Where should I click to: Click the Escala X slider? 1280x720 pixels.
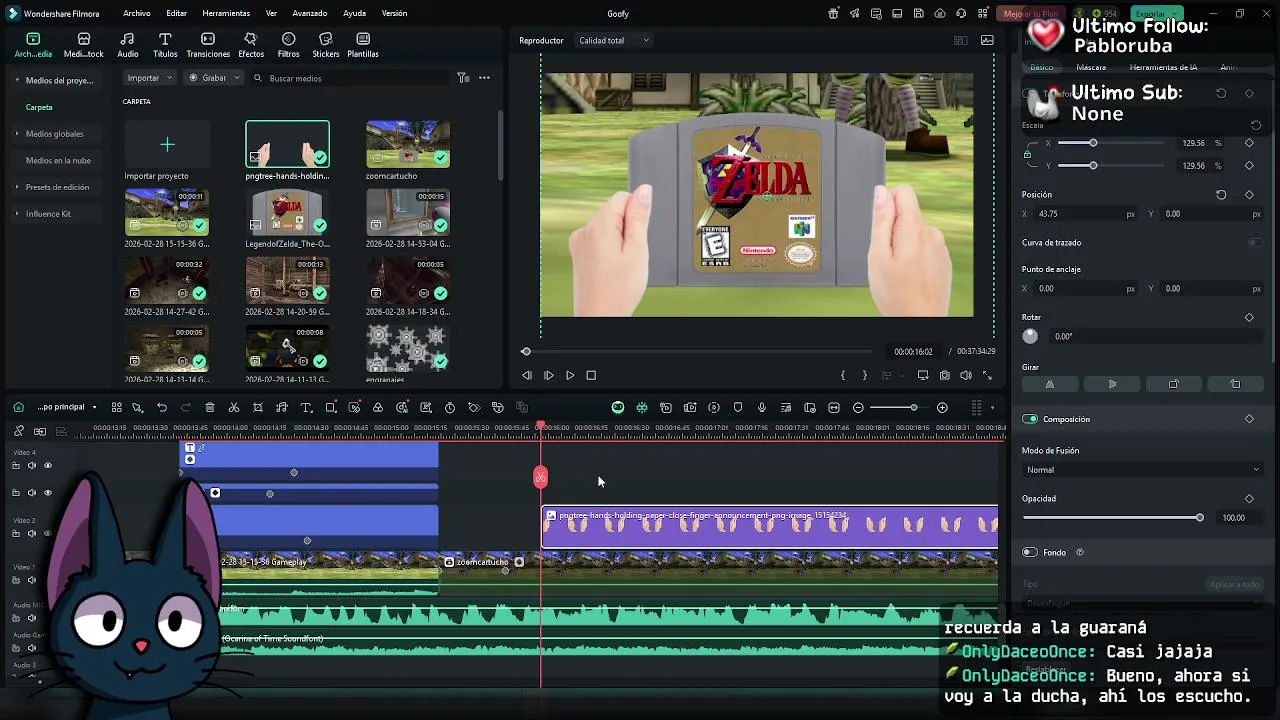click(x=1111, y=143)
